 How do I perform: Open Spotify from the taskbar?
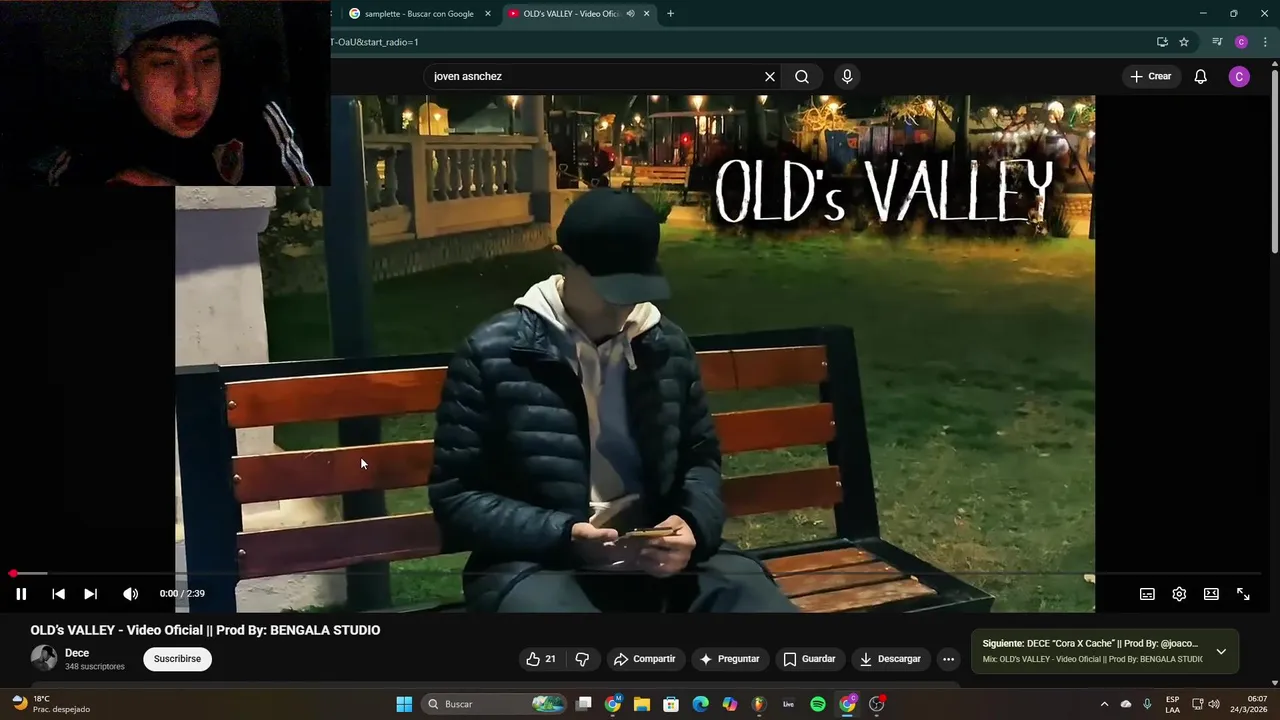[x=817, y=704]
